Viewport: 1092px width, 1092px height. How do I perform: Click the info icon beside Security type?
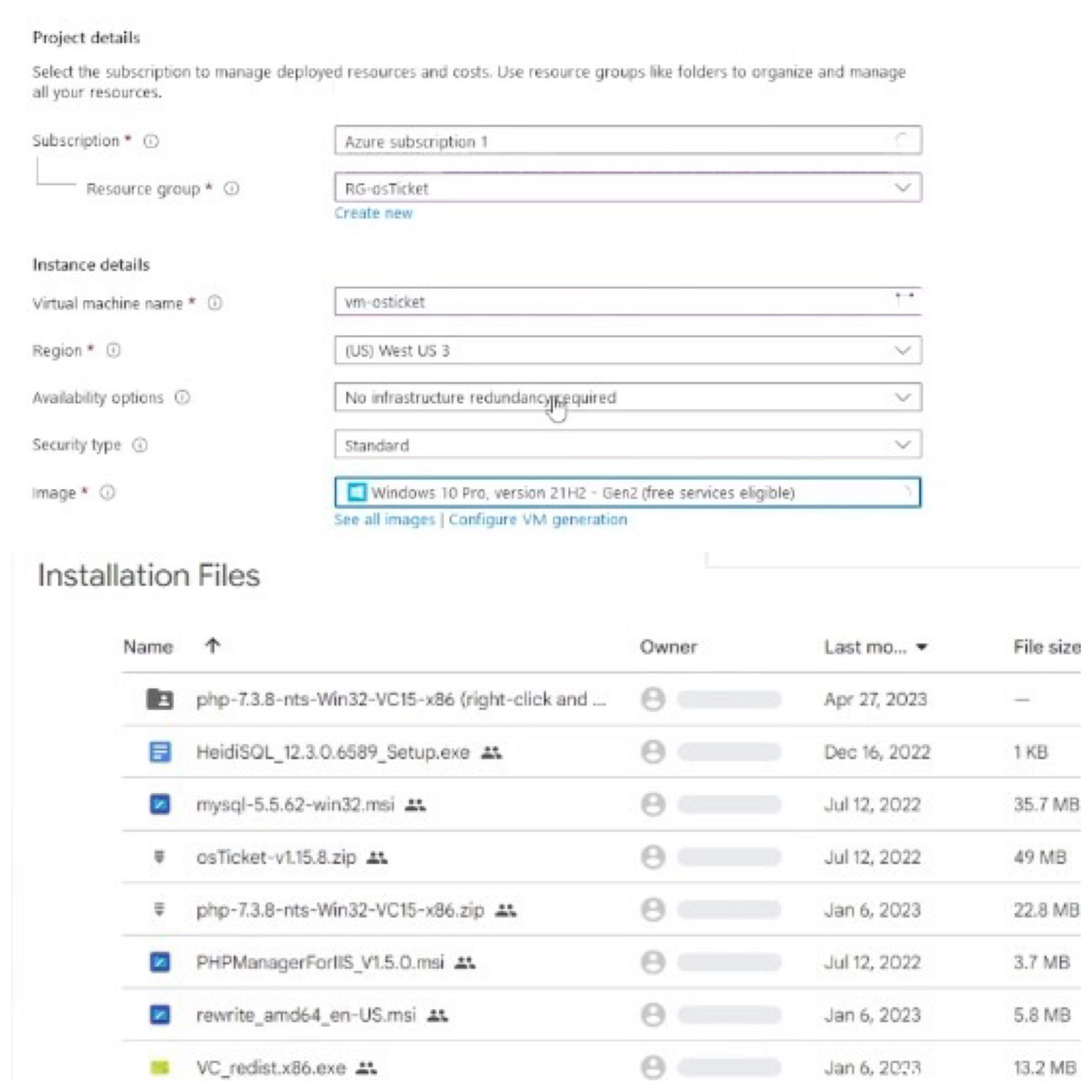pos(140,445)
